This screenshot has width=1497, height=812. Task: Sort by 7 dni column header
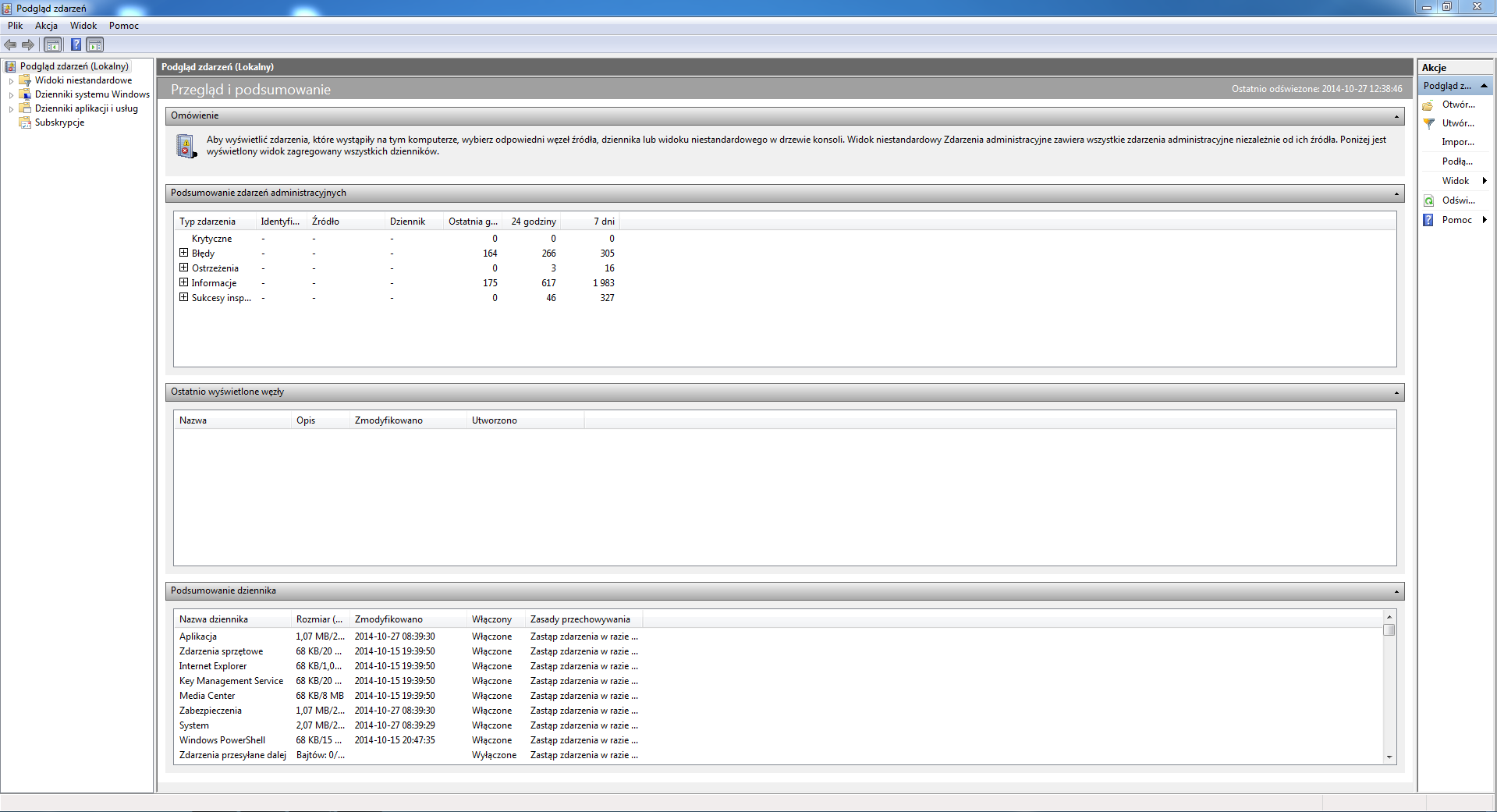point(590,222)
